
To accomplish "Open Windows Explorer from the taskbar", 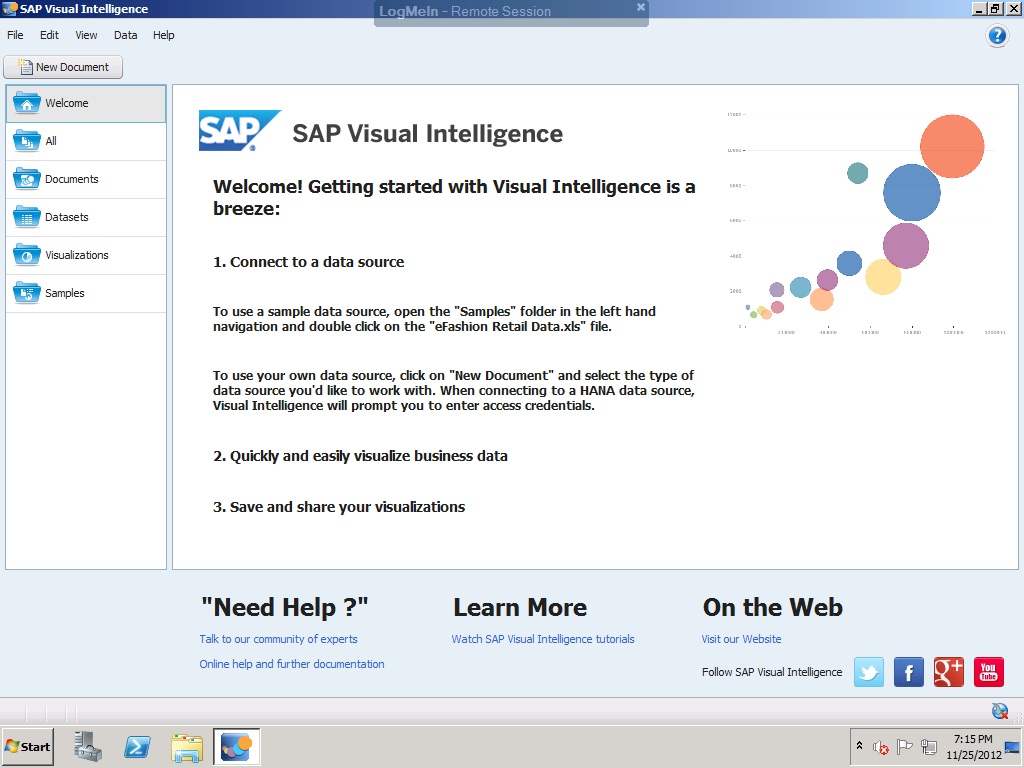I will 187,746.
